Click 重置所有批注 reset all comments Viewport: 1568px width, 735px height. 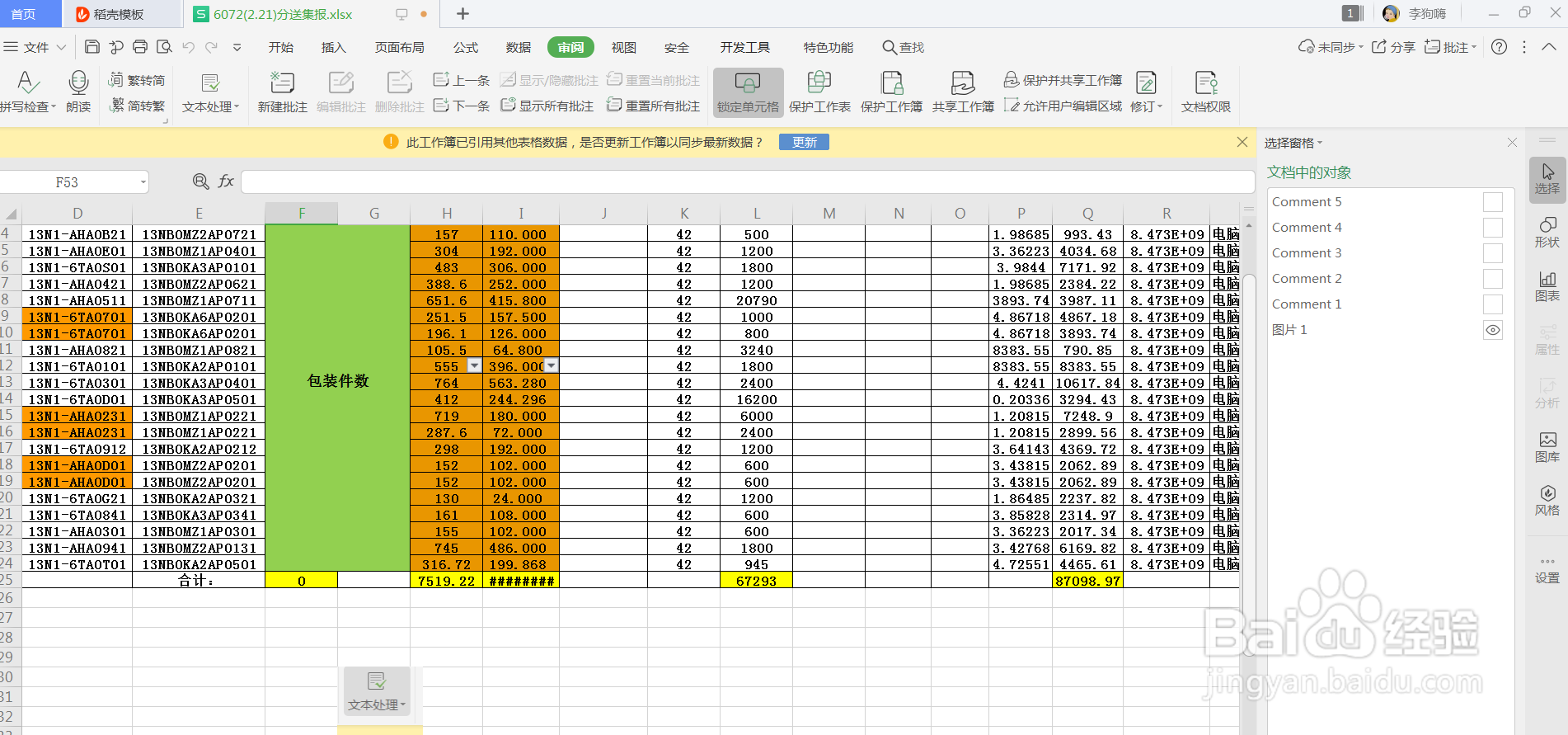[654, 106]
